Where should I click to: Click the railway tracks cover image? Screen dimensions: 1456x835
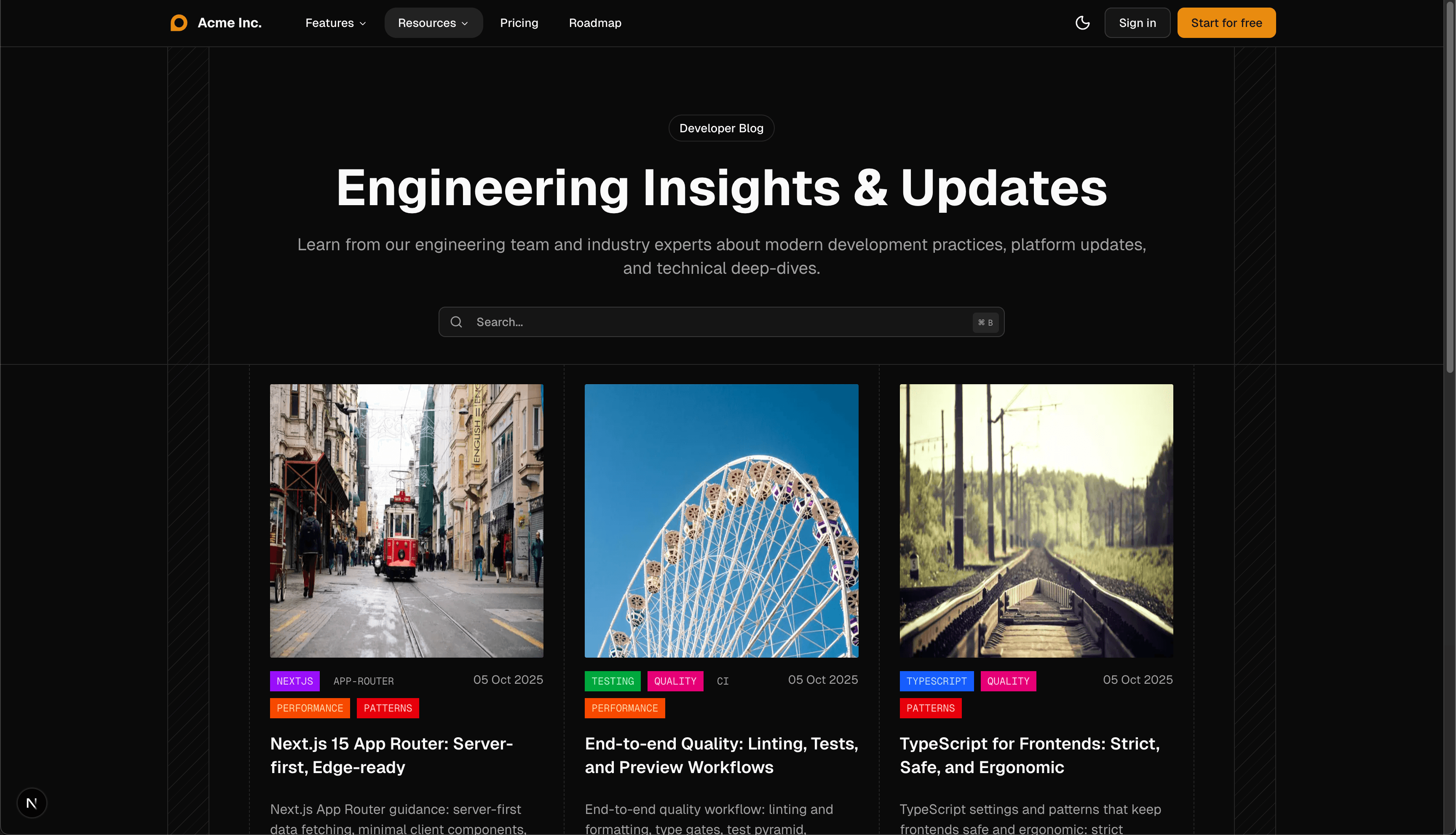(x=1036, y=520)
